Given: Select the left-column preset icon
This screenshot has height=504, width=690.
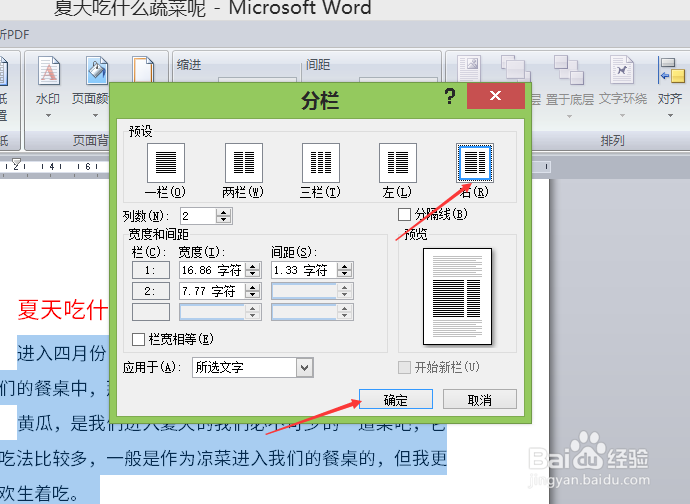Looking at the screenshot, I should [x=398, y=162].
